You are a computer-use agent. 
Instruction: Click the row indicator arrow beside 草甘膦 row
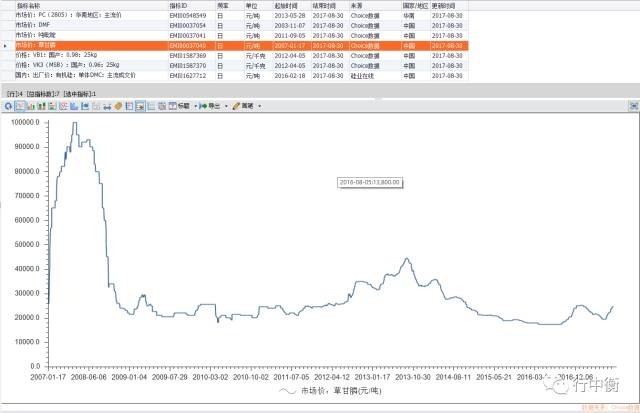click(x=5, y=46)
